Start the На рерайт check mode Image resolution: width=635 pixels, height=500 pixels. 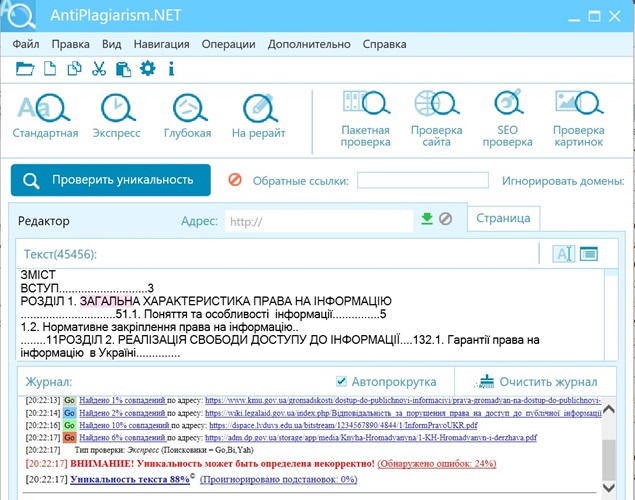pyautogui.click(x=258, y=116)
